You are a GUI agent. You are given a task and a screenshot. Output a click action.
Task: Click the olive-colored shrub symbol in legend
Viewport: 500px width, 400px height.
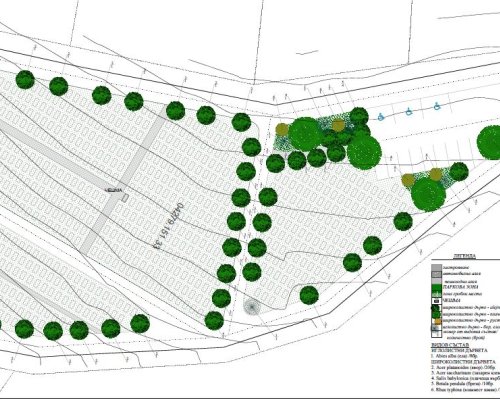tap(437, 321)
